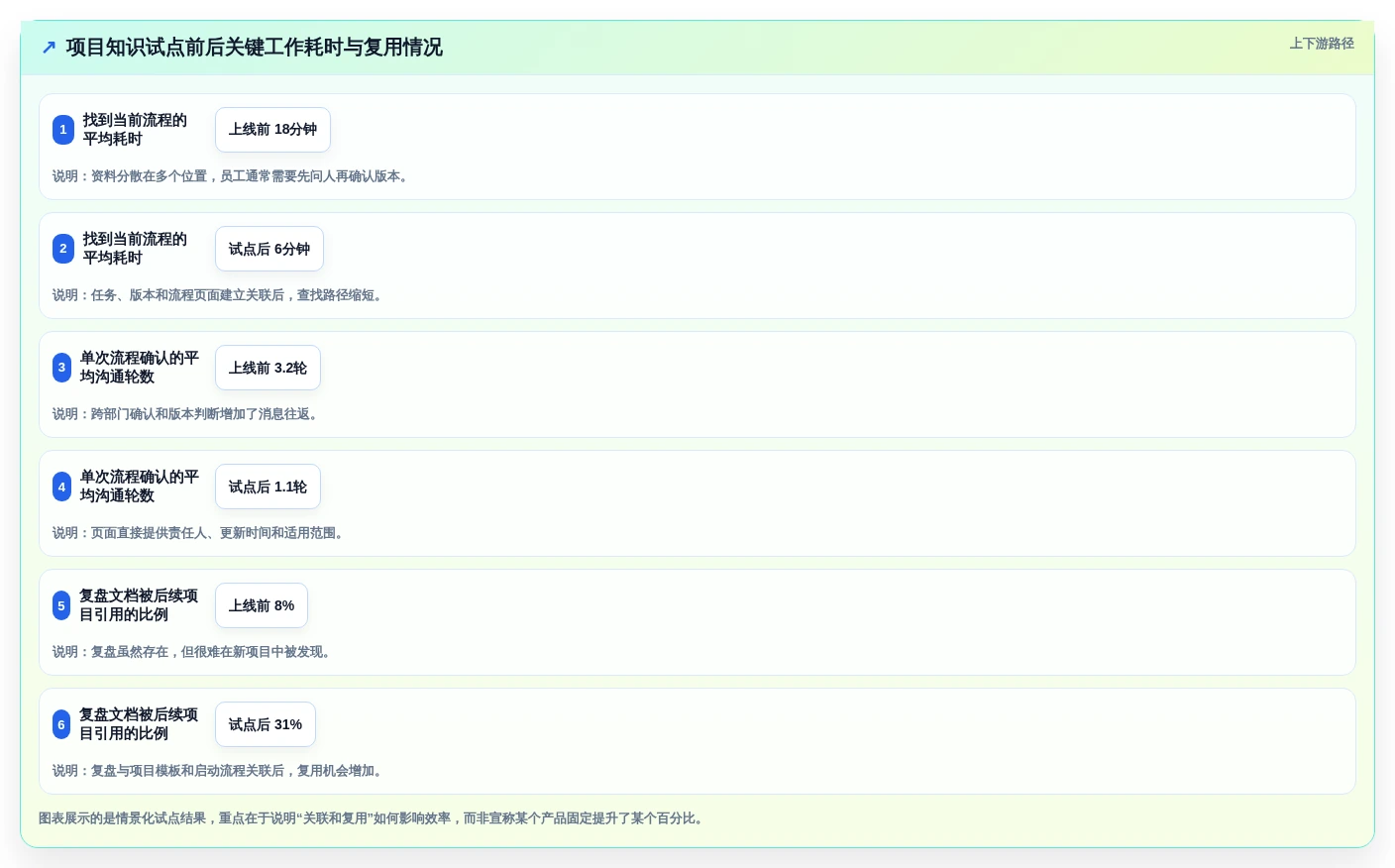Image resolution: width=1395 pixels, height=868 pixels.
Task: Click the 试点后 1.1轮 chip
Action: click(268, 487)
